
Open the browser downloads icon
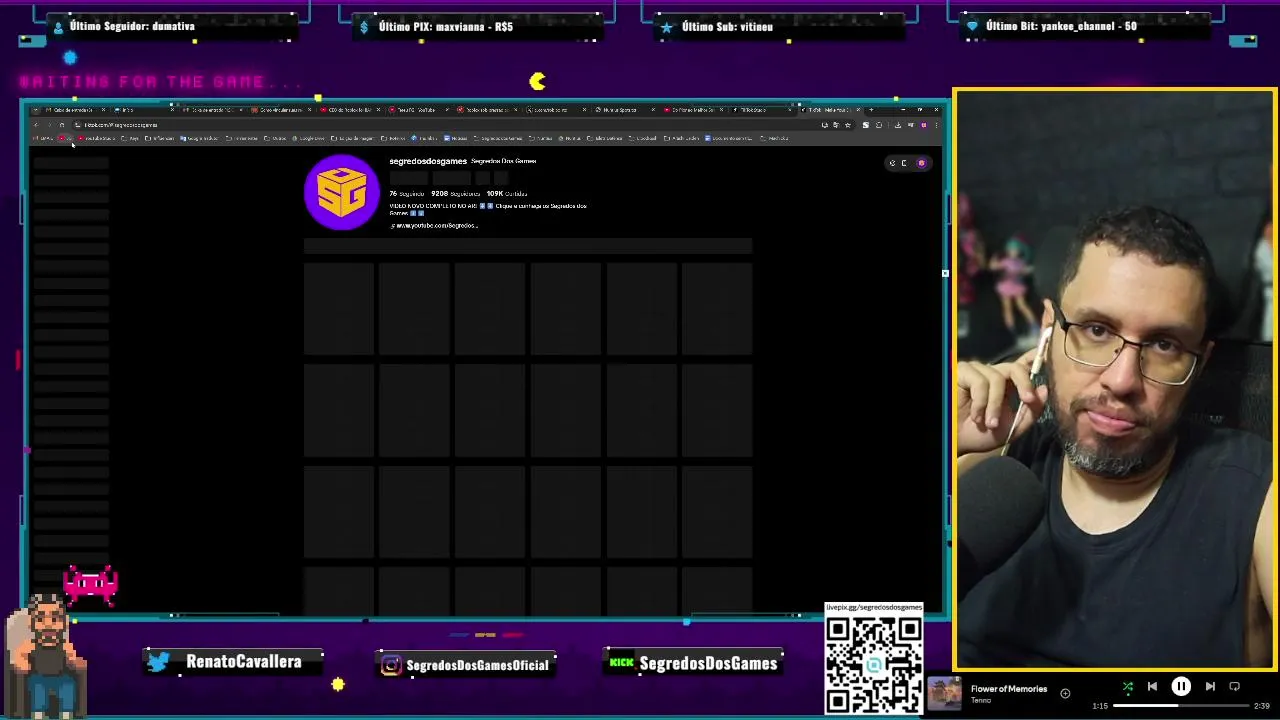coord(897,125)
